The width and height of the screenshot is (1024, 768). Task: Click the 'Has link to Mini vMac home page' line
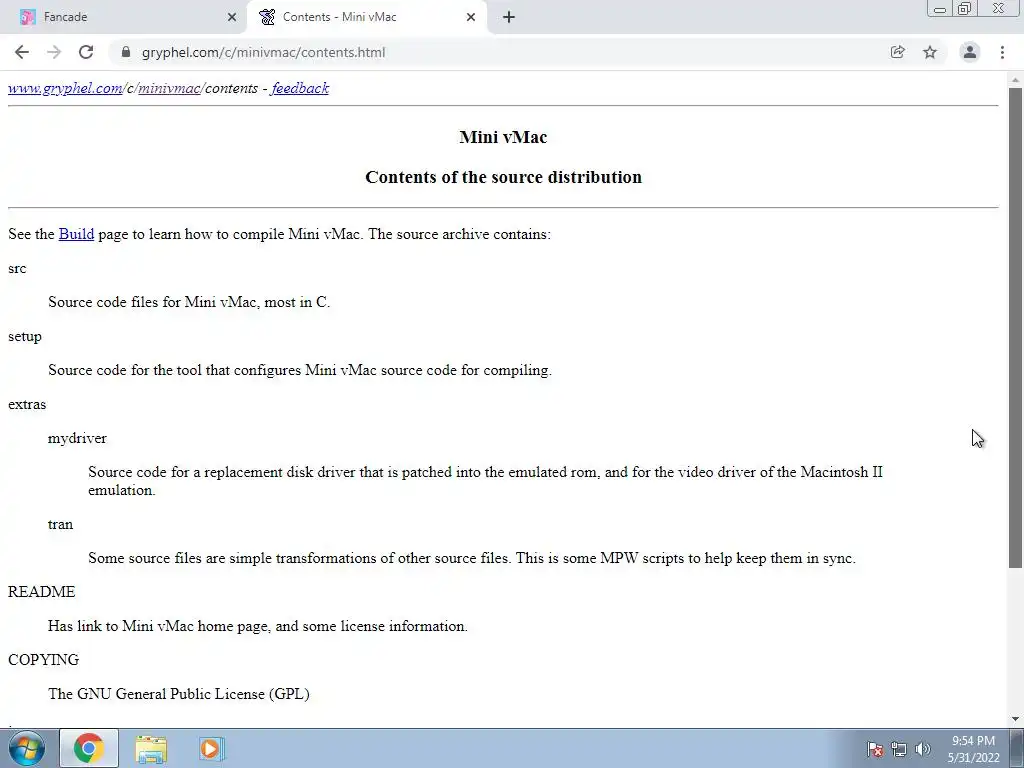pos(257,626)
